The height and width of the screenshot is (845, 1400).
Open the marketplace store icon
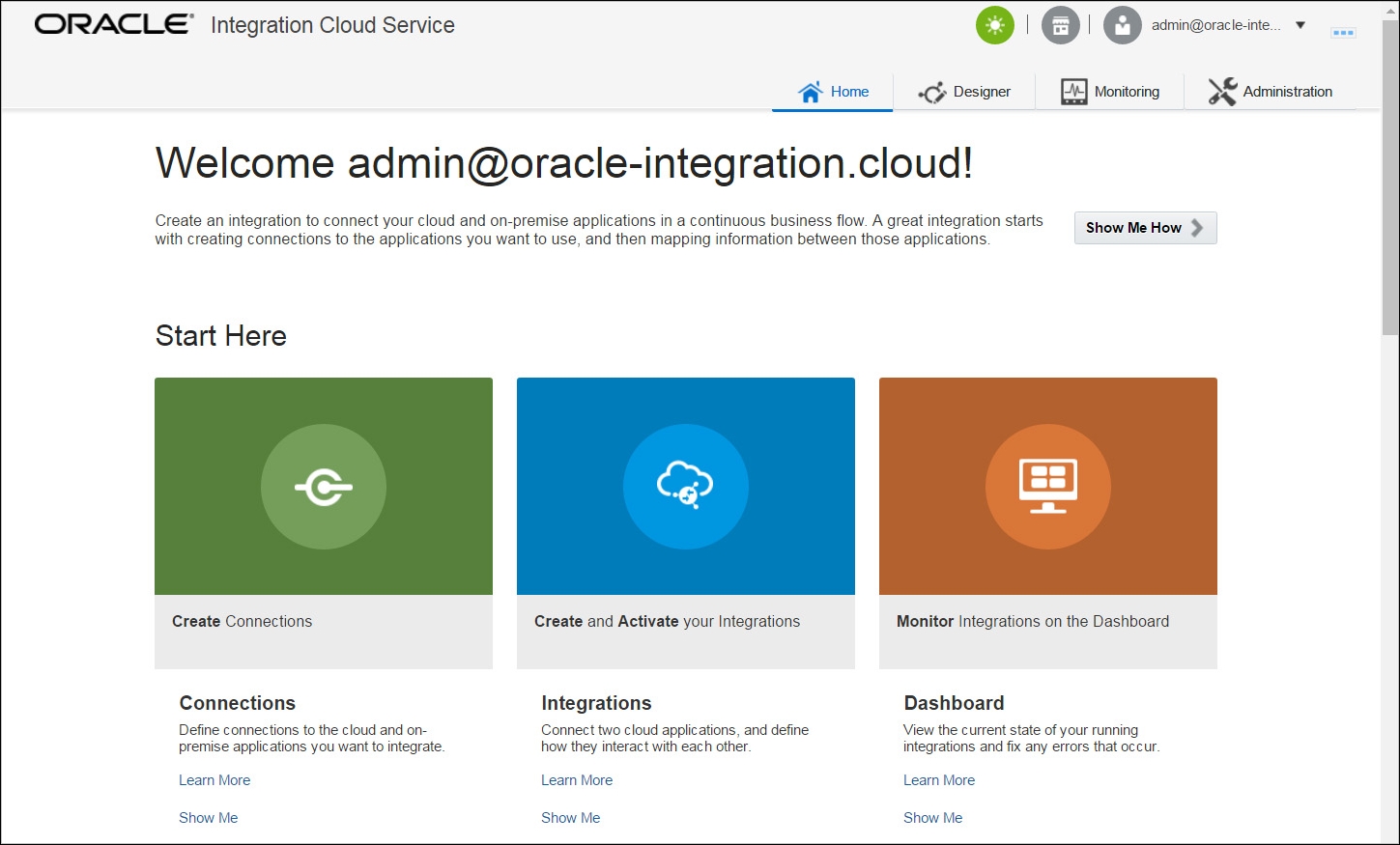coord(1060,25)
